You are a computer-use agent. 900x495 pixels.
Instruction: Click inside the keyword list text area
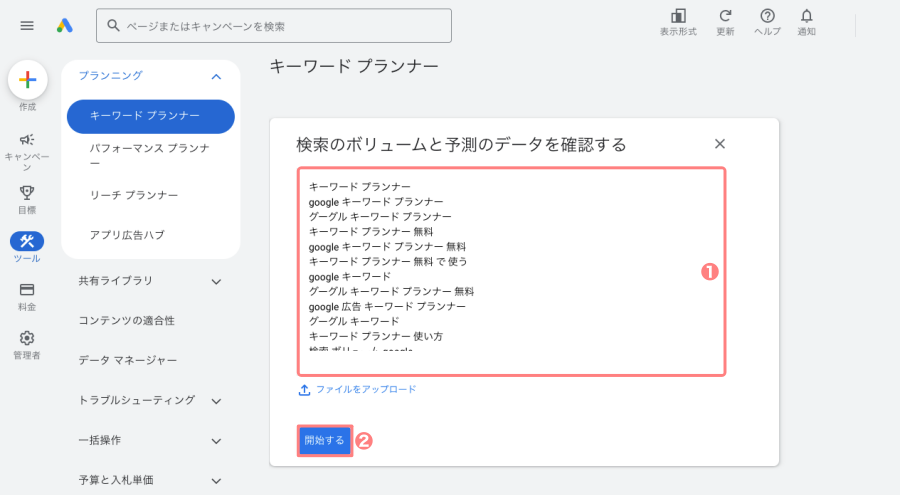pyautogui.click(x=511, y=272)
